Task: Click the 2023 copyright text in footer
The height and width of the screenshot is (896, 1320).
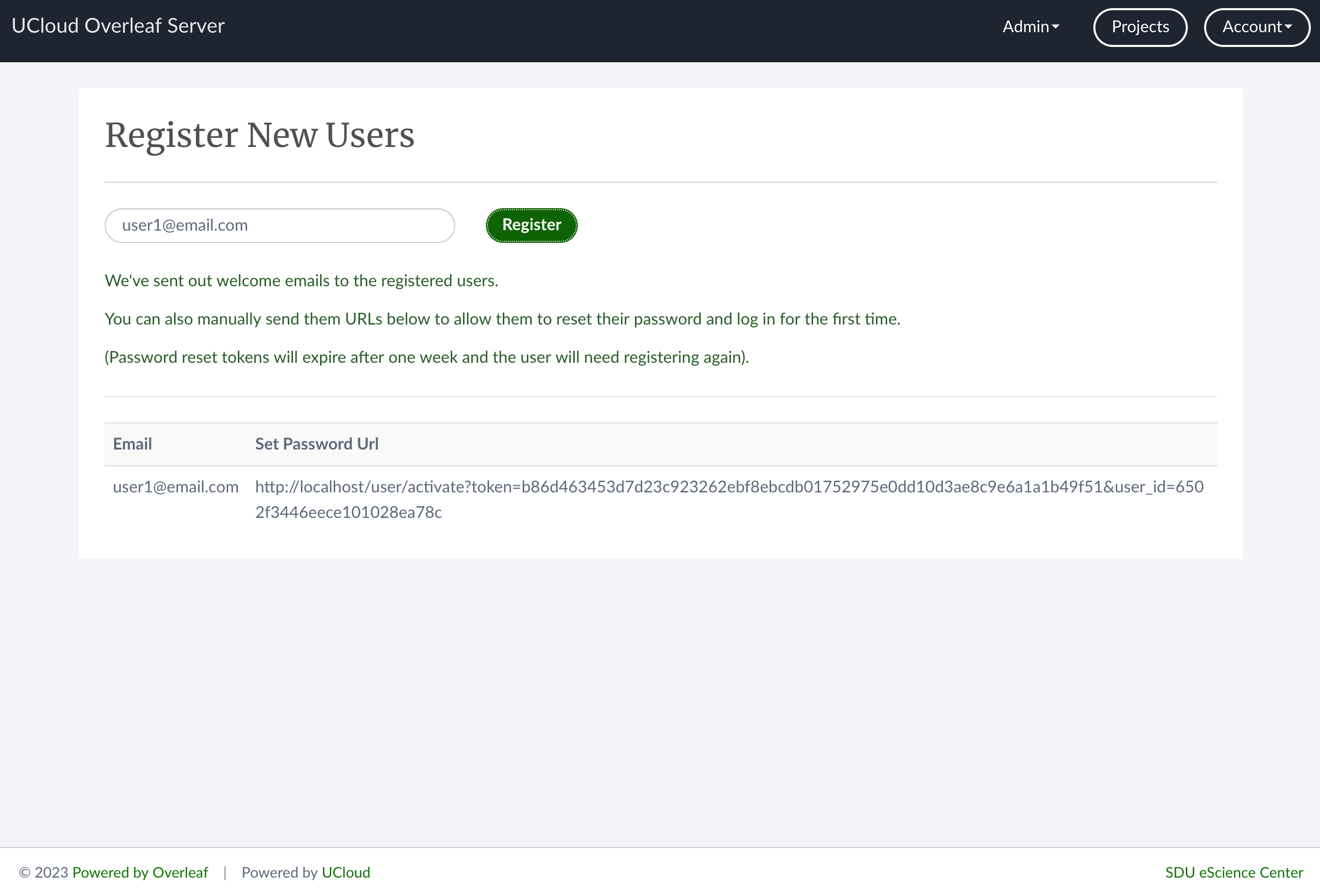Action: (43, 872)
